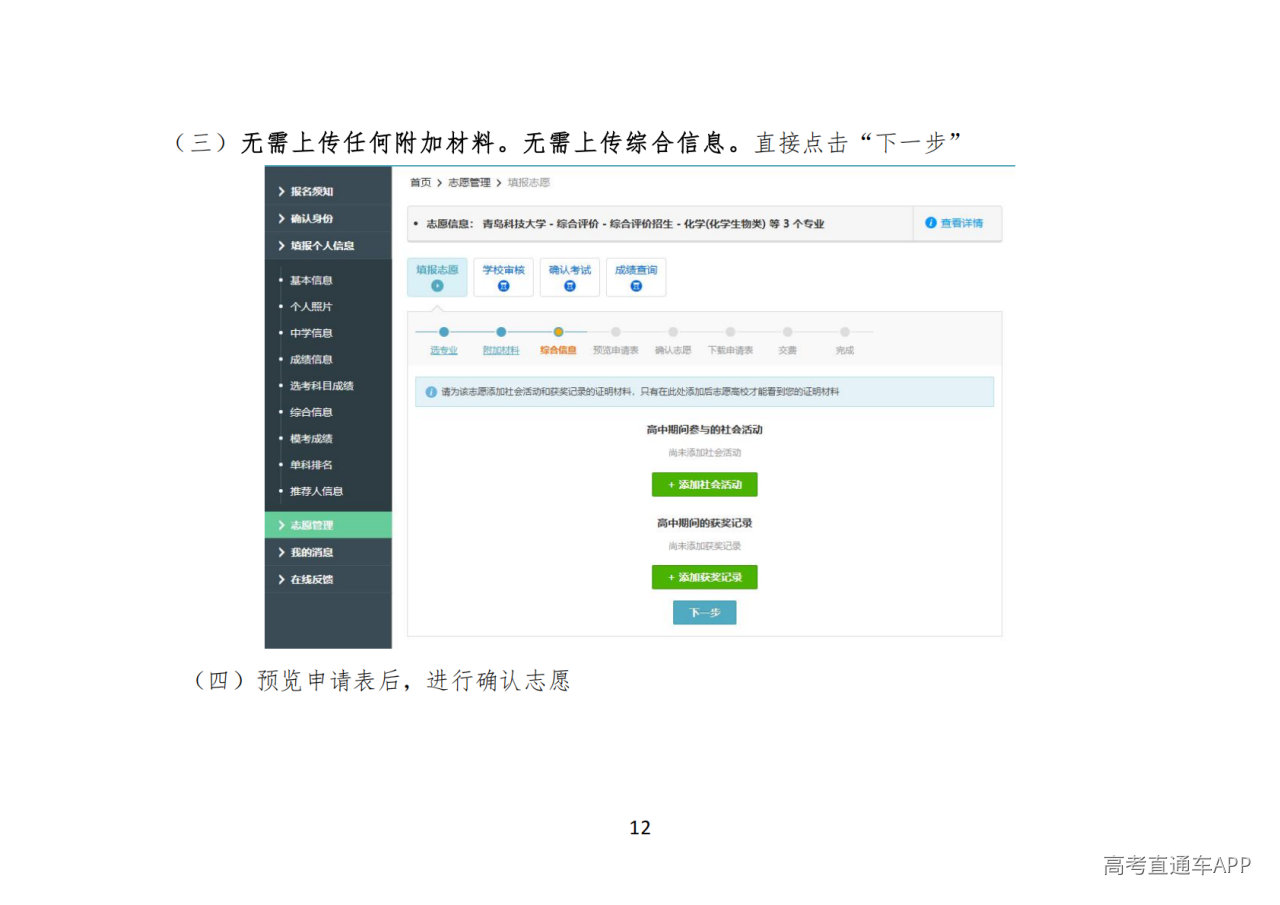Click the info icon in blue notice bar

tap(431, 392)
